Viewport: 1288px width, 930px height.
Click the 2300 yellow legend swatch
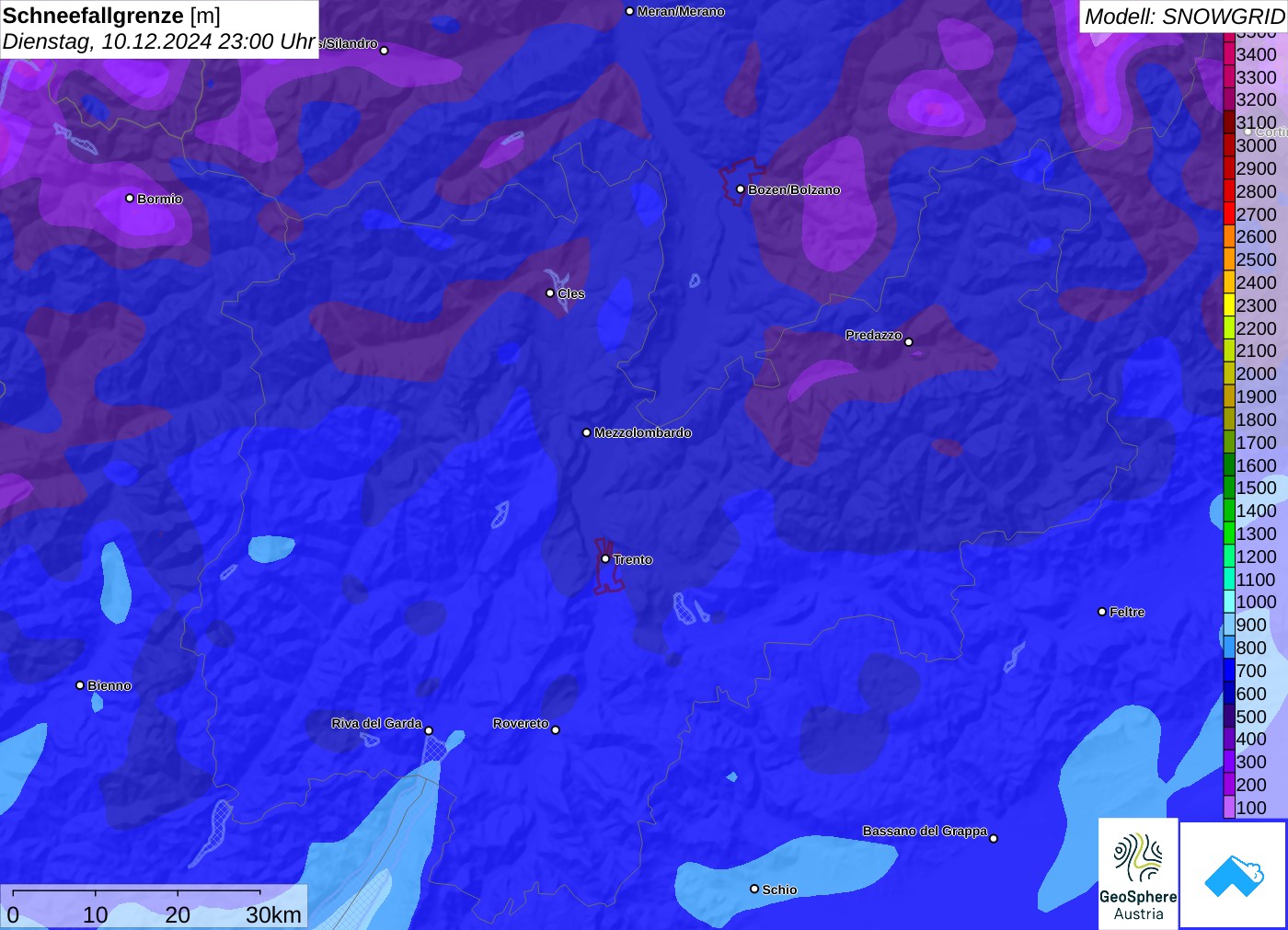(x=1229, y=305)
